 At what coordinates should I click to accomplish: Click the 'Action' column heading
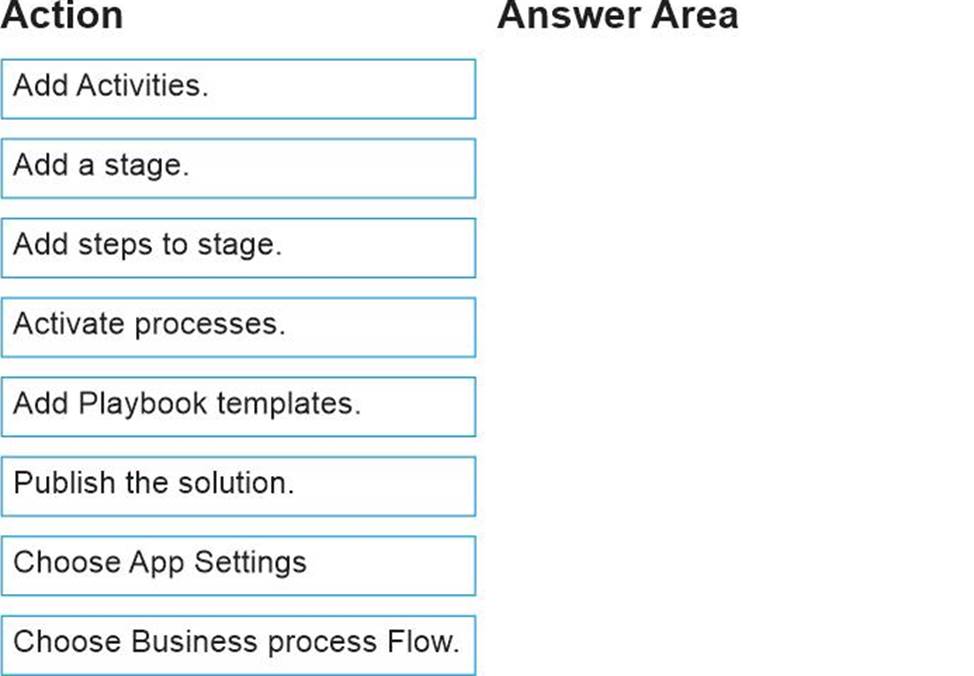click(62, 16)
